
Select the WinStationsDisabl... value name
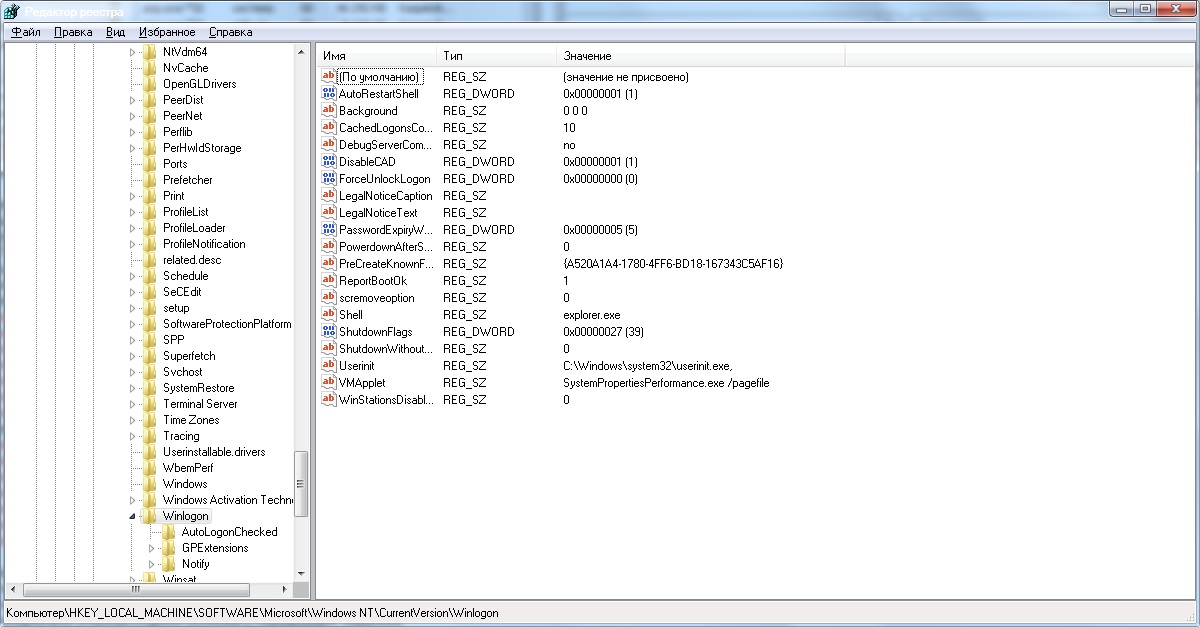[386, 400]
